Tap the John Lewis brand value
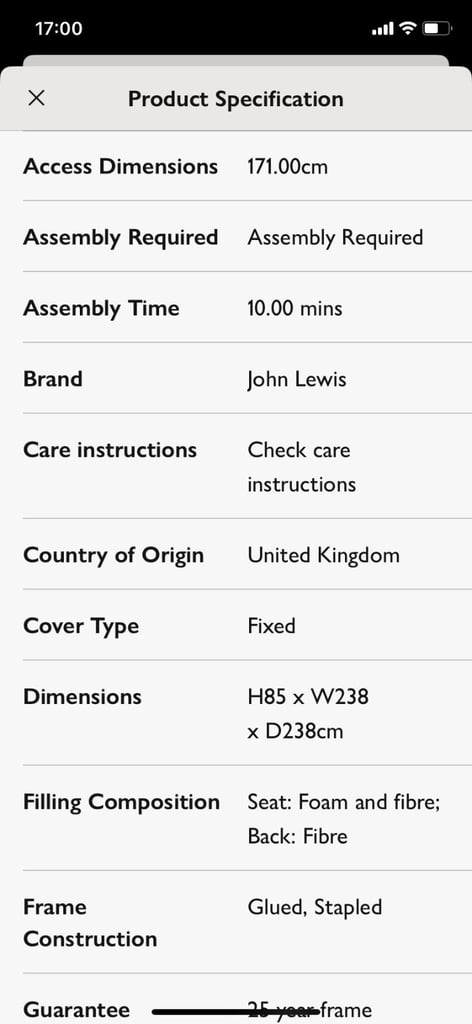Image resolution: width=472 pixels, height=1024 pixels. [x=296, y=379]
